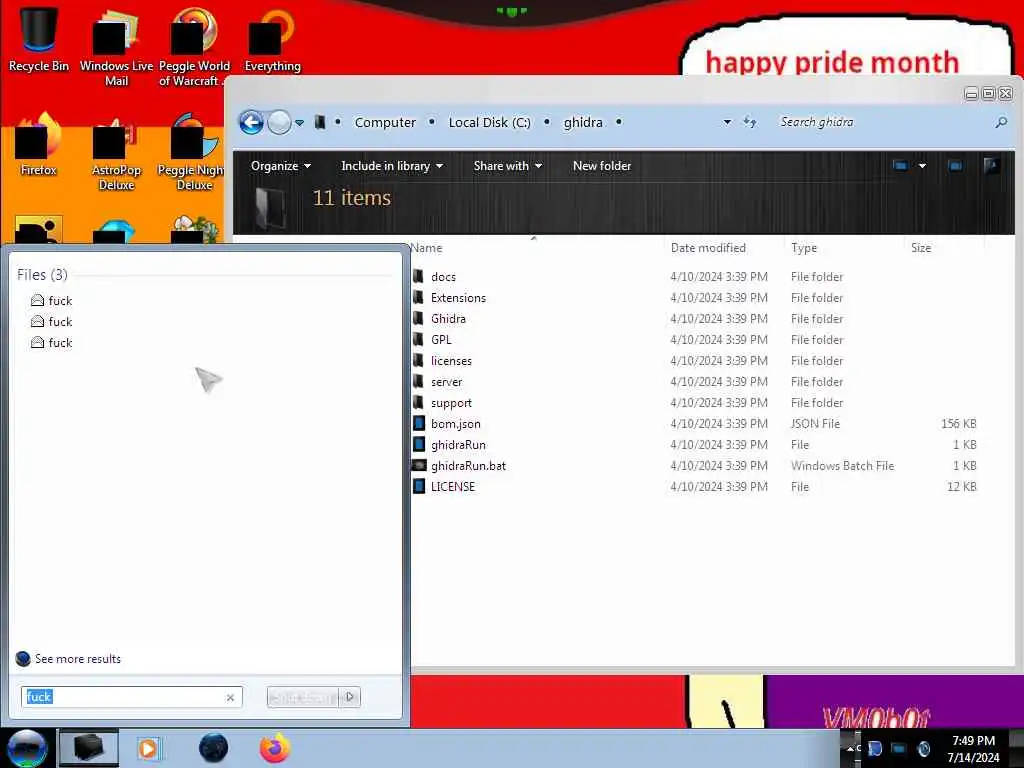Click the Computer breadcrumb in address bar

(x=385, y=122)
